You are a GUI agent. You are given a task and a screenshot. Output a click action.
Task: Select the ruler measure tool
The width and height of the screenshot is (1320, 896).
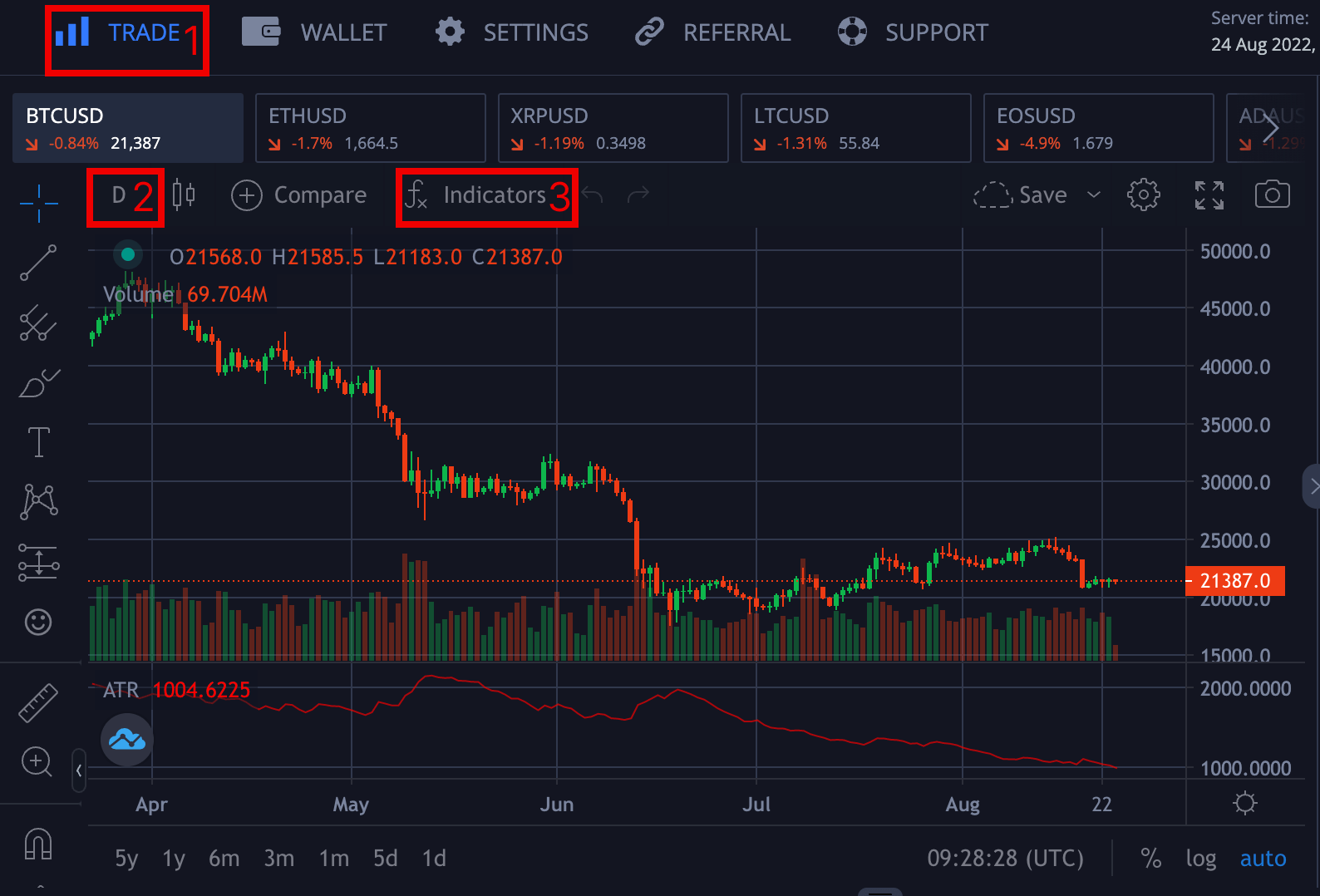pos(38,702)
